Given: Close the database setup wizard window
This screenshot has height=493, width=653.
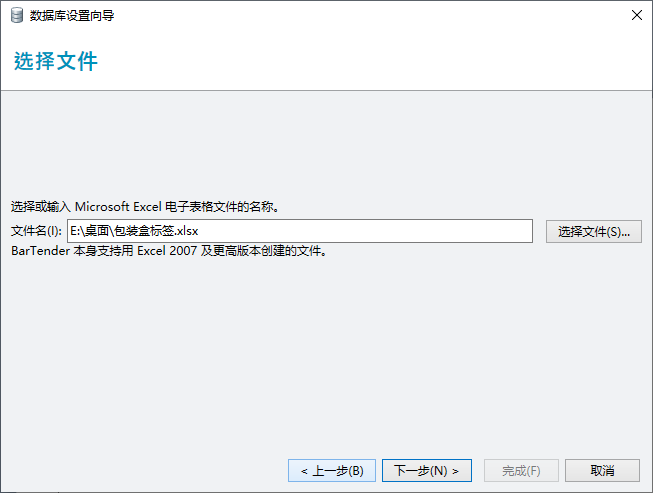Looking at the screenshot, I should [x=636, y=15].
